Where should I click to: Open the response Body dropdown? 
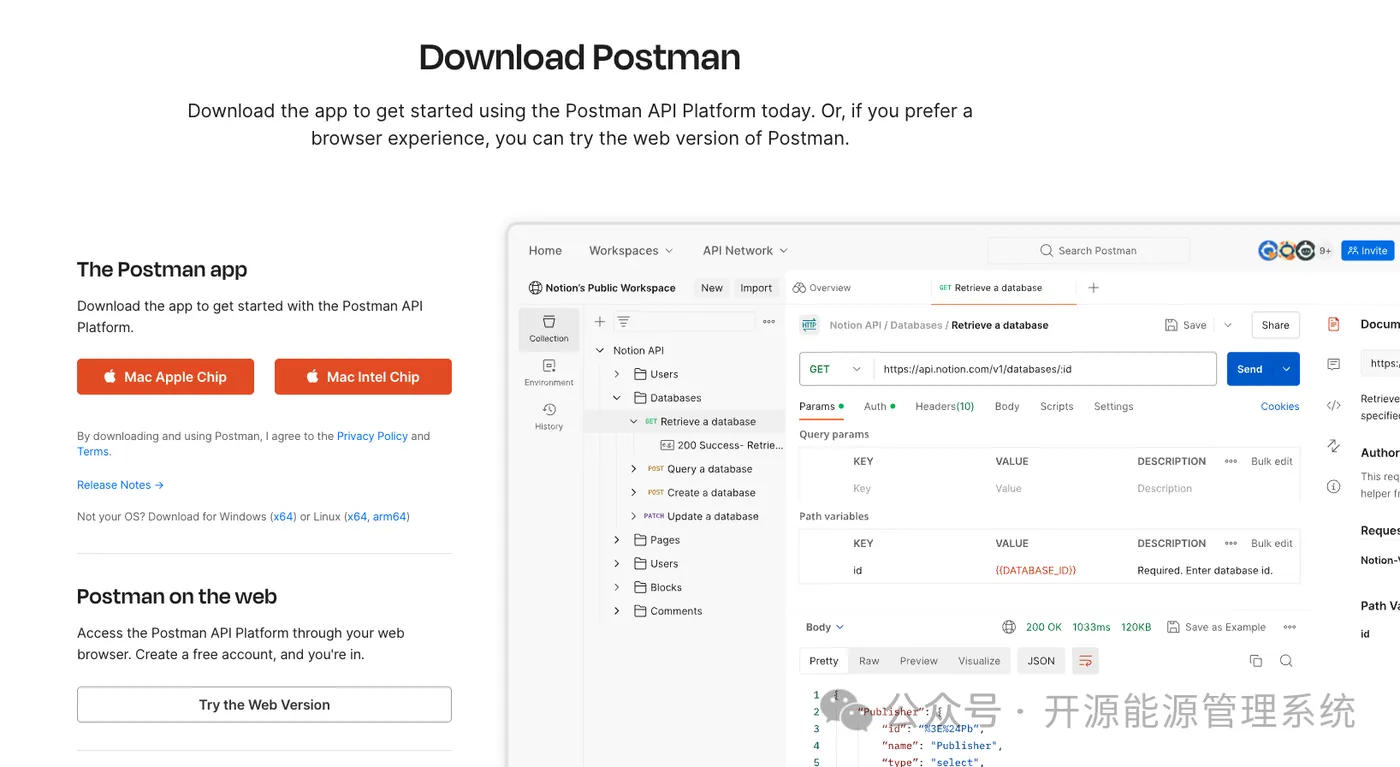click(825, 627)
